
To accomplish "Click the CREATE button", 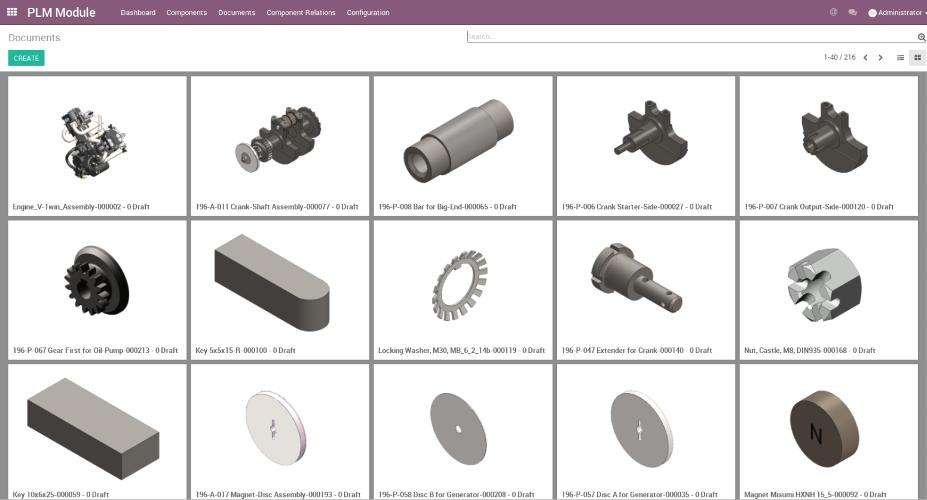I will pyautogui.click(x=26, y=58).
